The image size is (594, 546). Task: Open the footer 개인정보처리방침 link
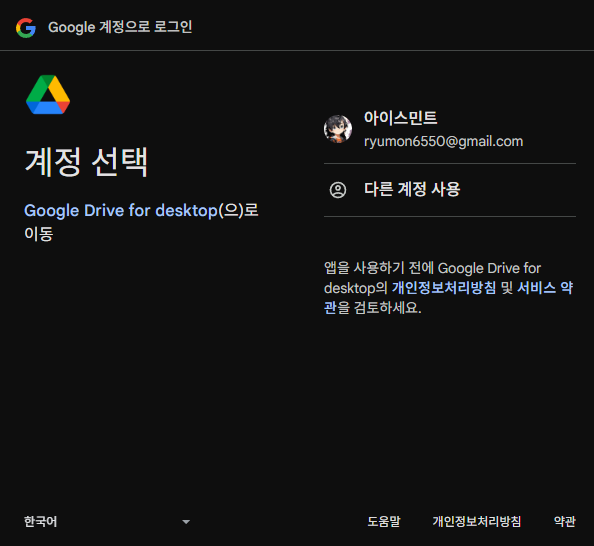click(477, 521)
